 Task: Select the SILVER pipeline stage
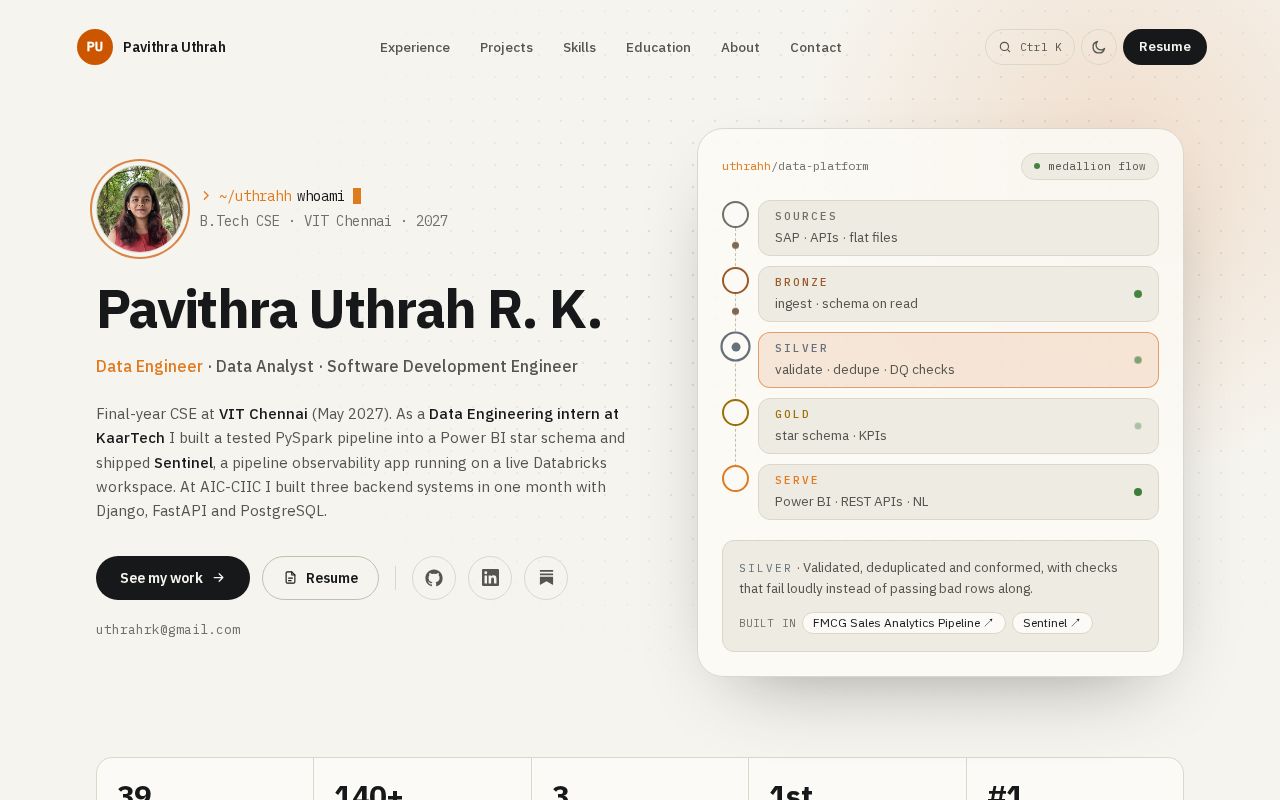(958, 360)
